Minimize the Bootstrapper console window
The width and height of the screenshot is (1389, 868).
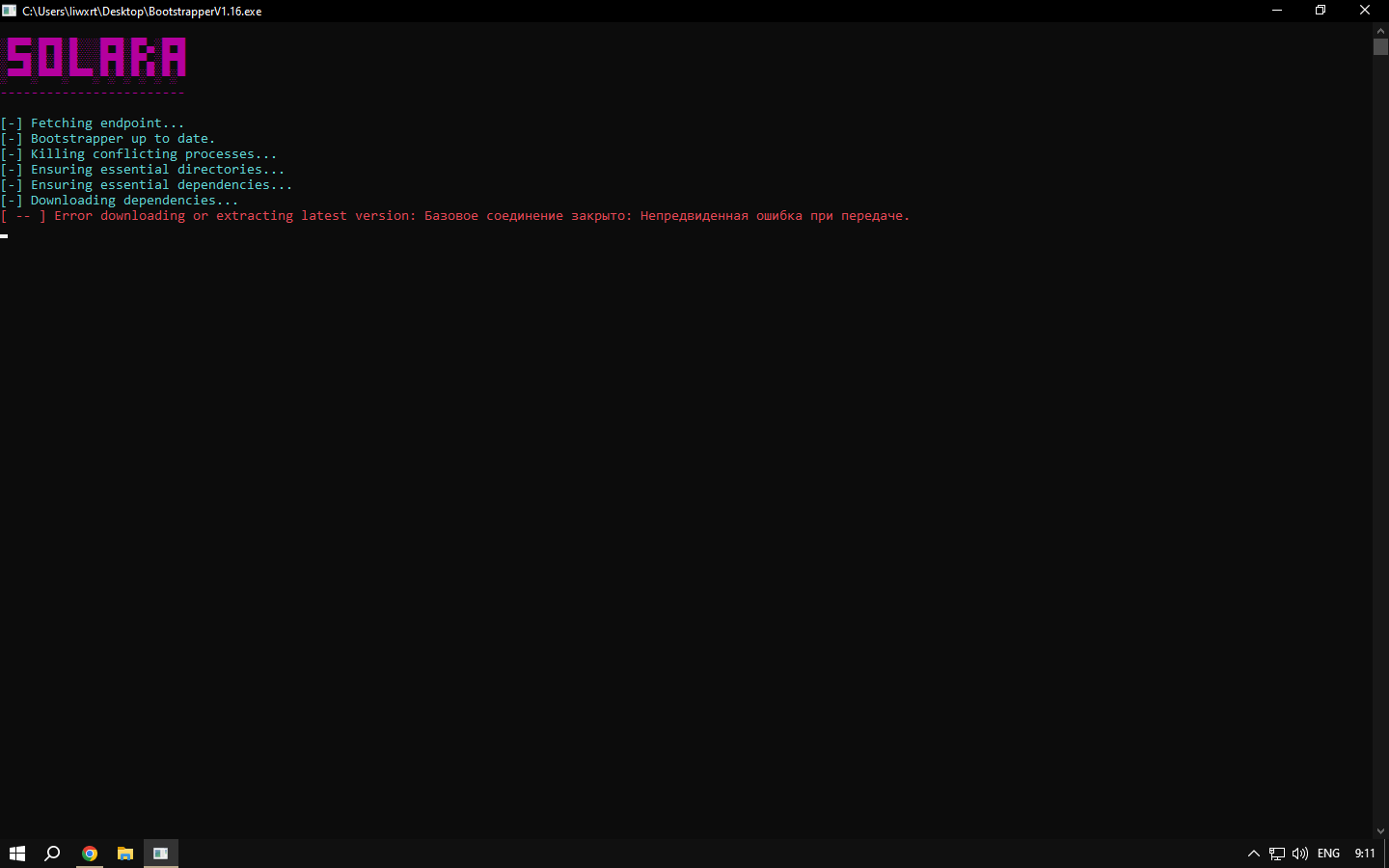(1277, 11)
